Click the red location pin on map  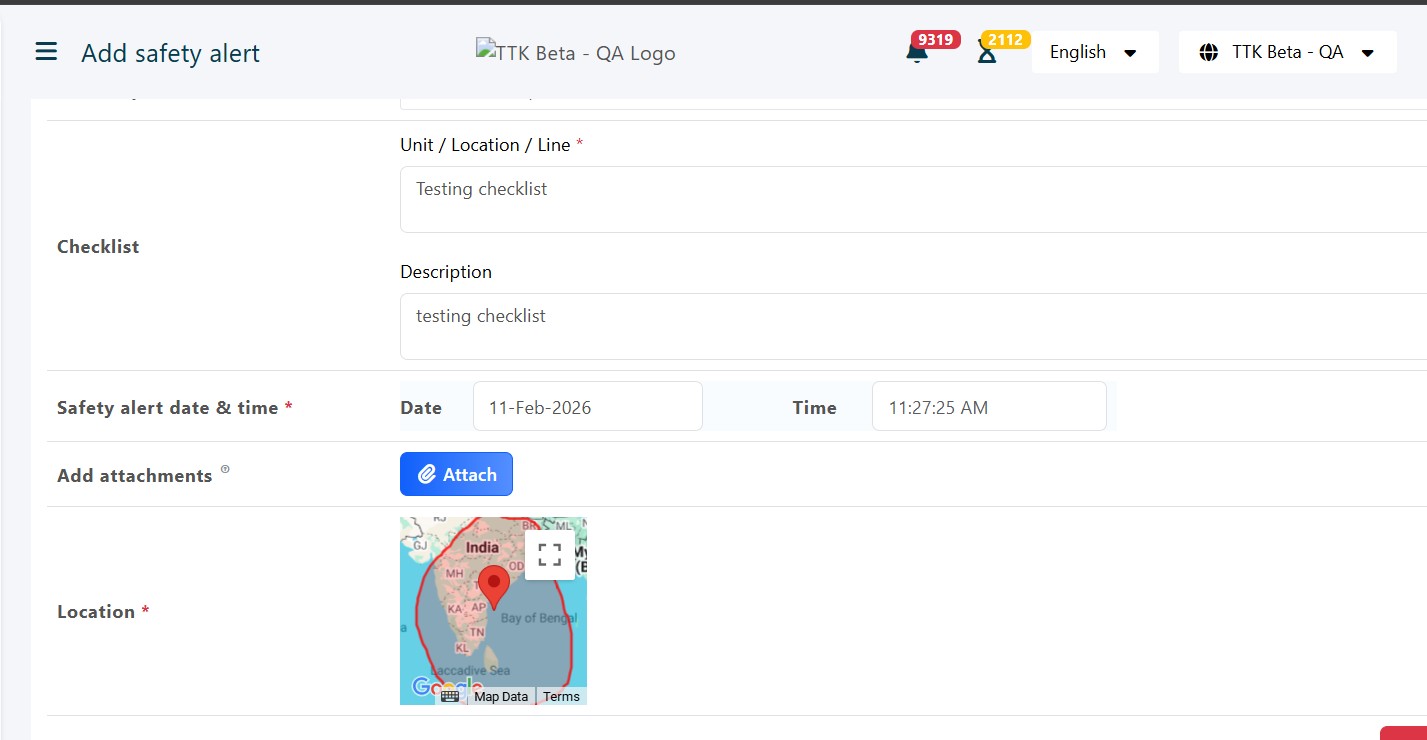(493, 585)
